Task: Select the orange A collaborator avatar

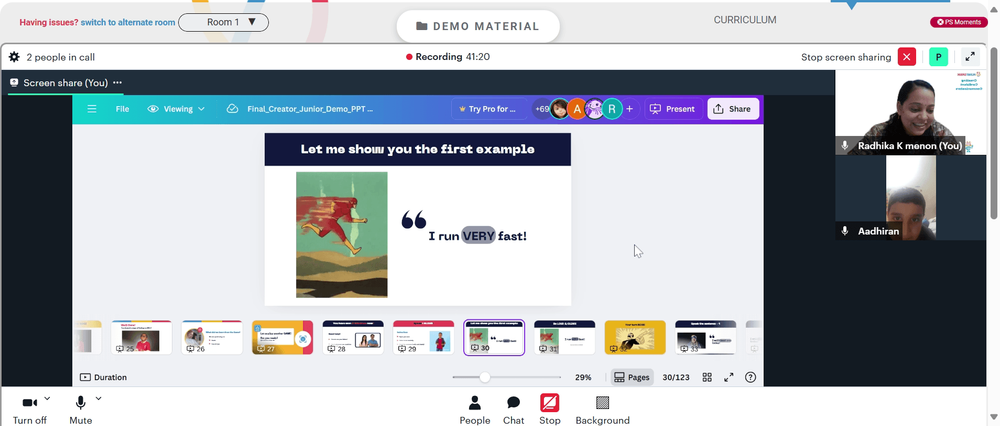Action: pos(577,109)
